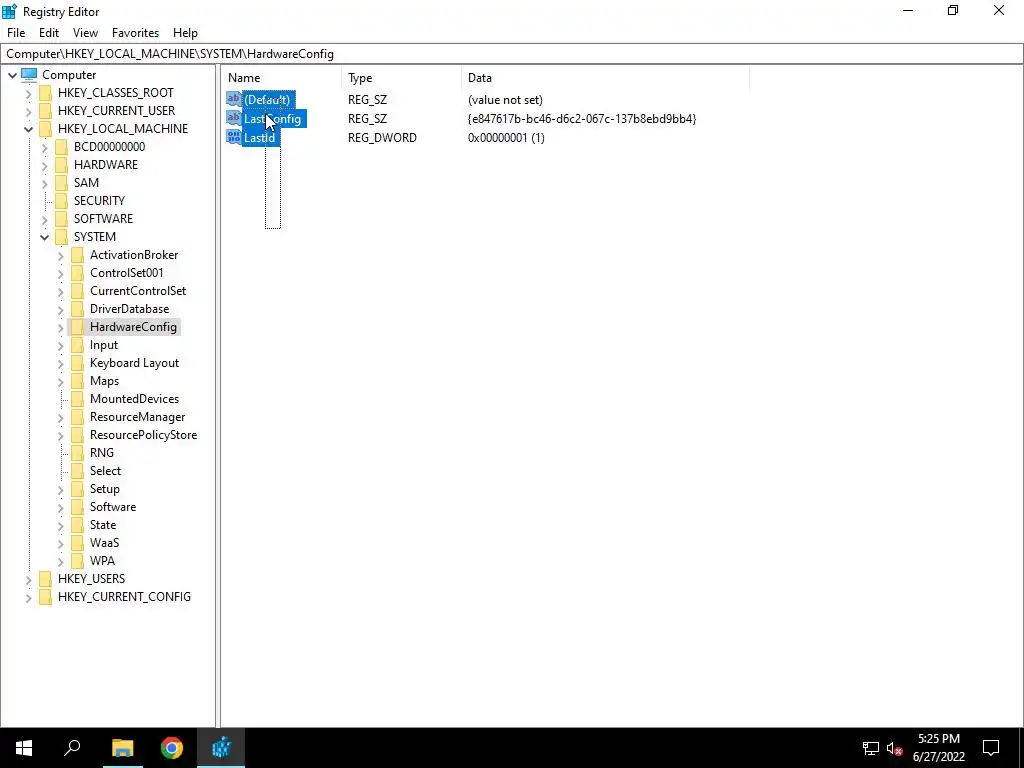Select the Input key
This screenshot has height=768, width=1024.
(104, 345)
